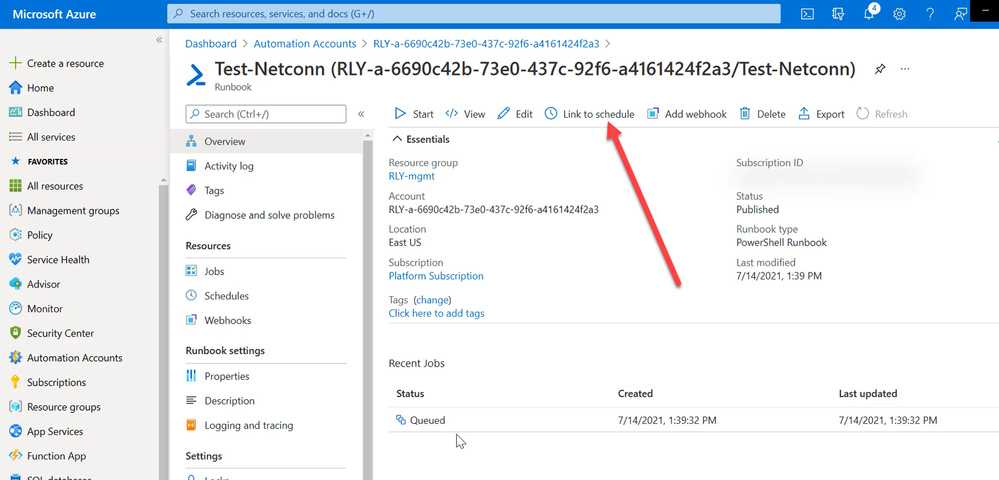
Task: Focus the runbook menu search field
Action: [x=266, y=114]
